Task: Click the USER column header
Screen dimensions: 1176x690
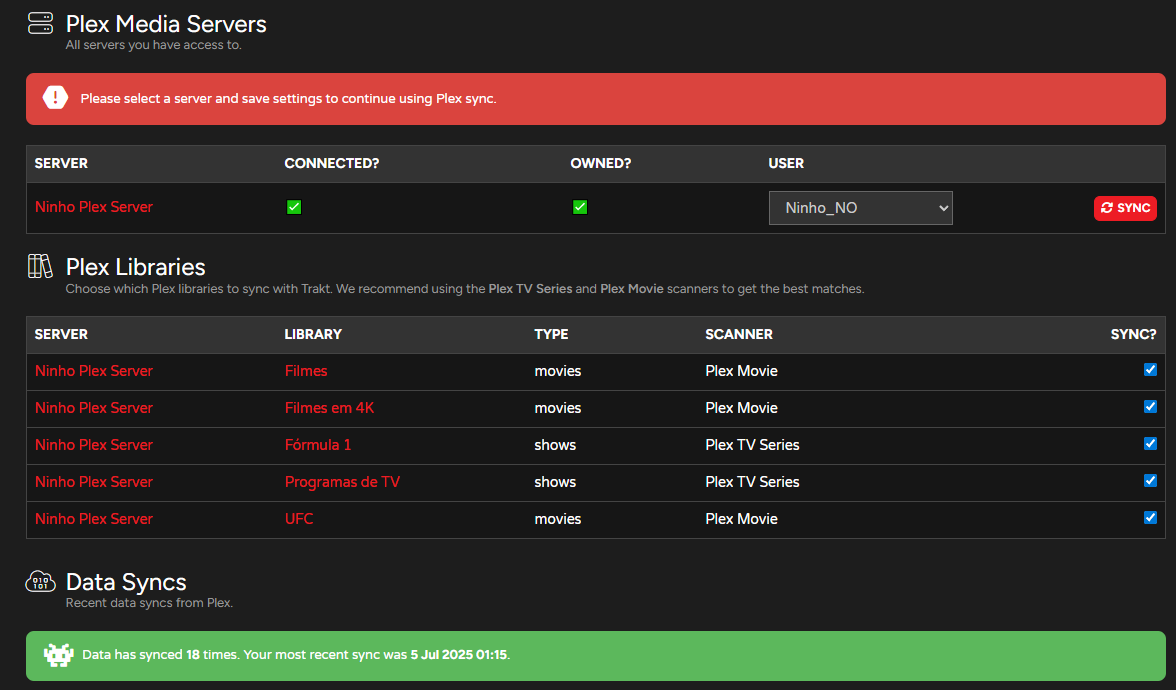Action: [x=786, y=164]
